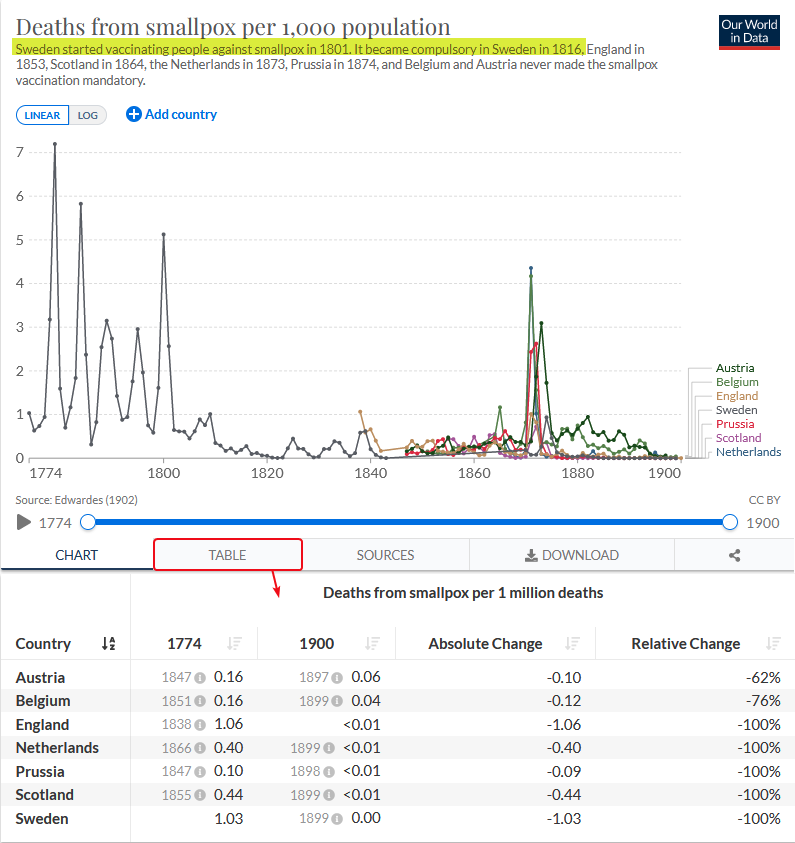This screenshot has height=843, width=795.
Task: Click the England legend label
Action: [x=737, y=396]
